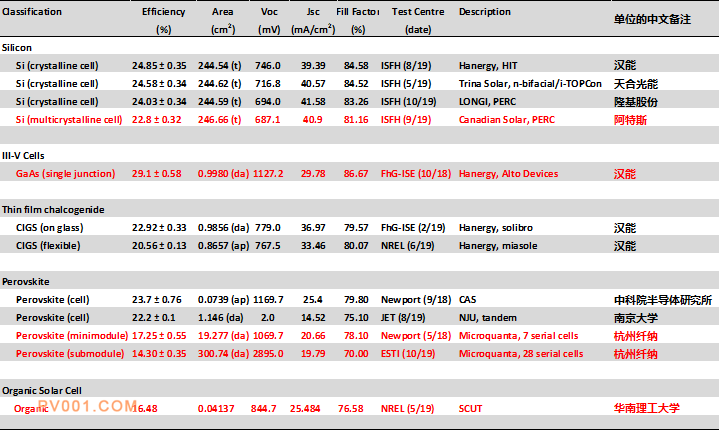The width and height of the screenshot is (720, 432).
Task: Click the Si (multicrystalline cell) row label
Action: (69, 120)
